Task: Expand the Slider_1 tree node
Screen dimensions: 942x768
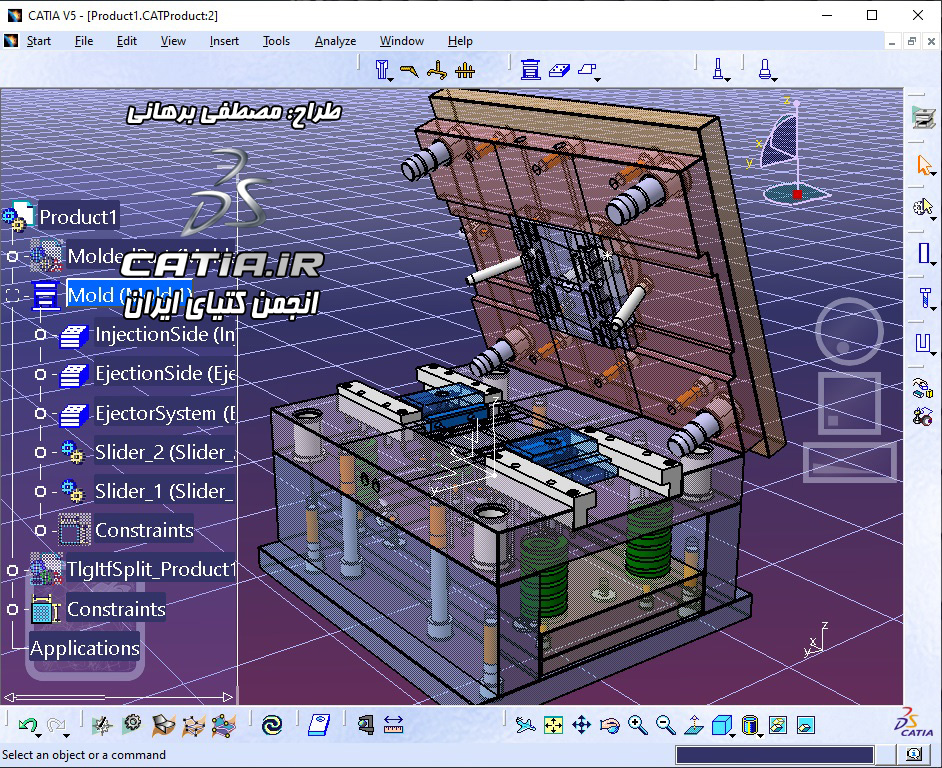Action: tap(41, 491)
